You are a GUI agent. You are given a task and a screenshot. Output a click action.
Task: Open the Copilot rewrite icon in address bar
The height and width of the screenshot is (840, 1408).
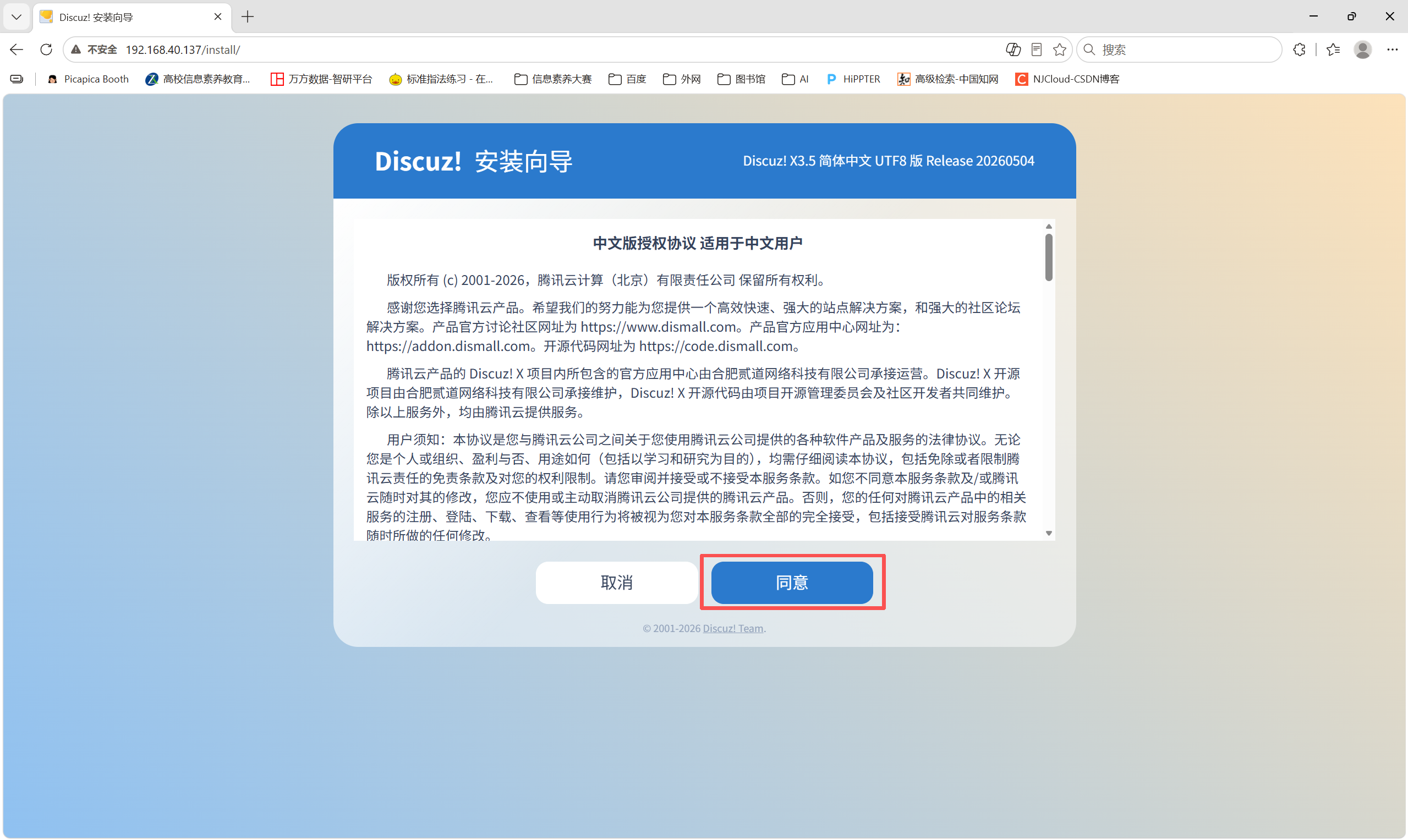pyautogui.click(x=1013, y=50)
